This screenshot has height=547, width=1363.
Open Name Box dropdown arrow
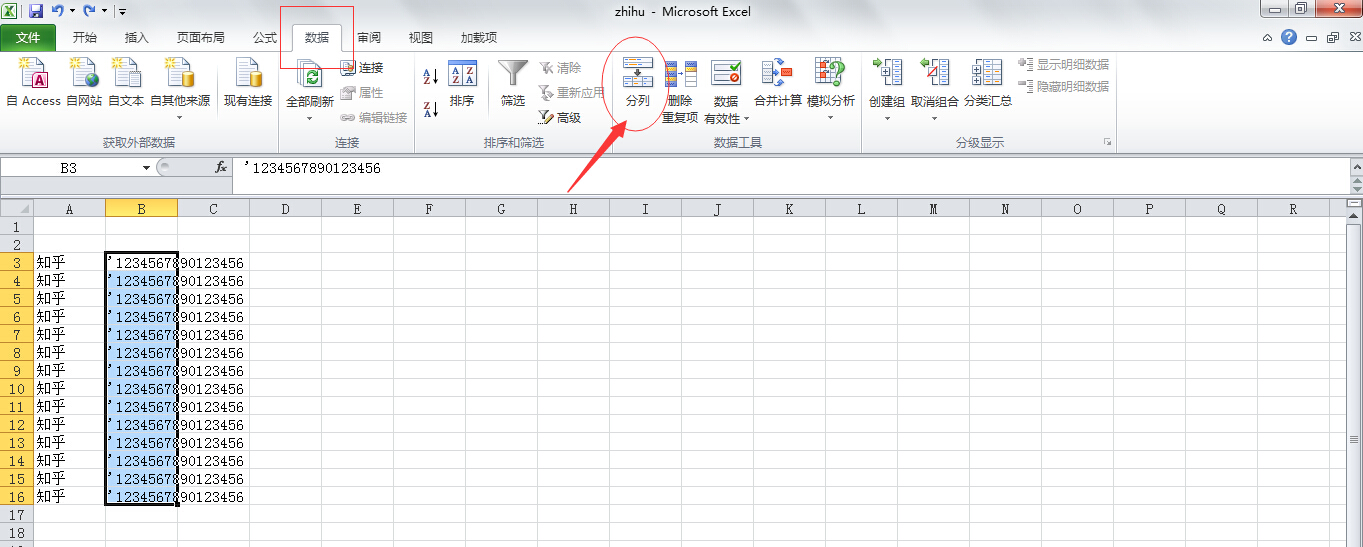tap(146, 168)
